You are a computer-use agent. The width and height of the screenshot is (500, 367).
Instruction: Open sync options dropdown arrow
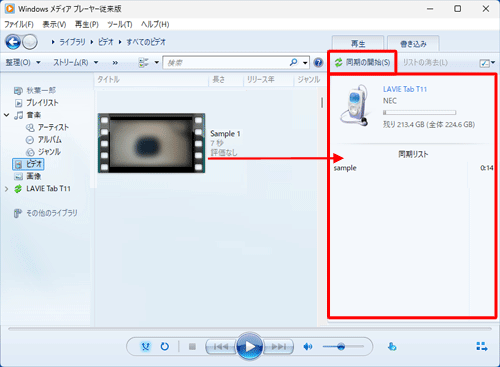[x=493, y=63]
